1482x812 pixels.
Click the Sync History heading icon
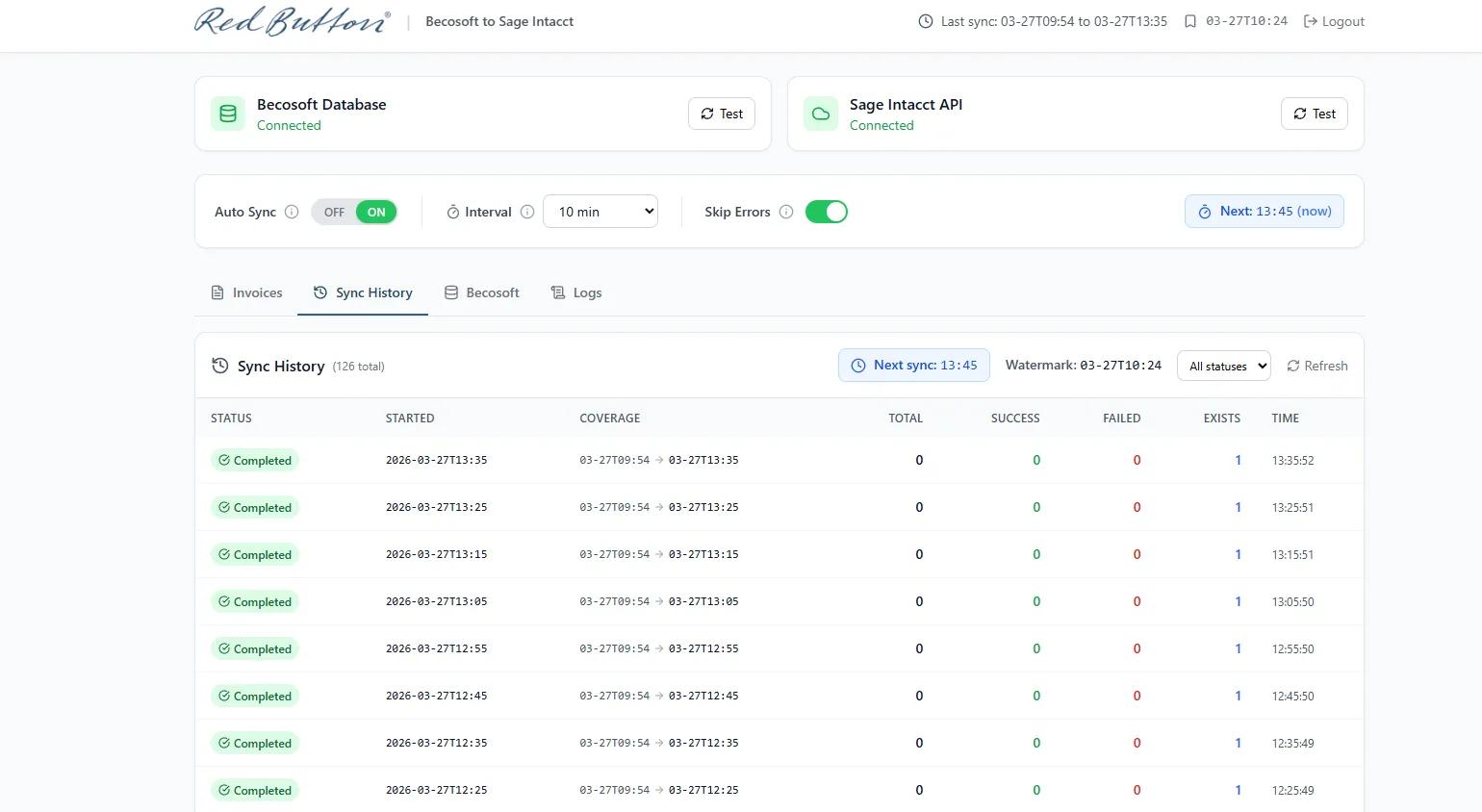click(x=220, y=366)
